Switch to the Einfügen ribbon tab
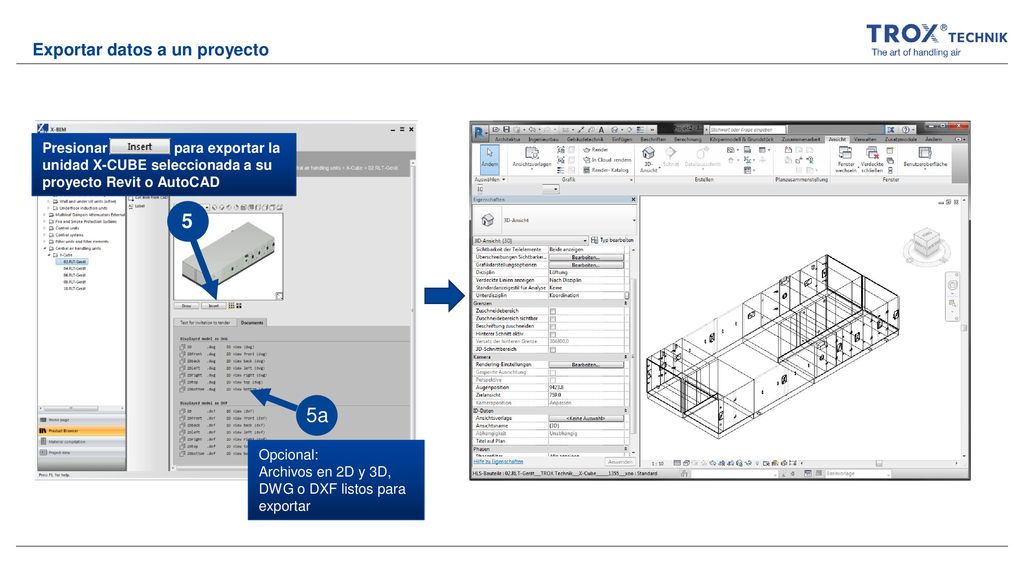 point(622,140)
